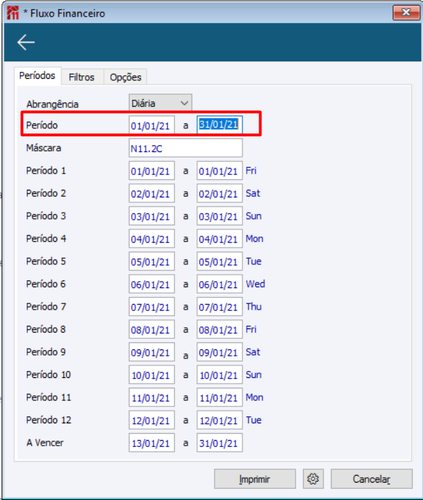Click Período 2 start date field

point(152,194)
